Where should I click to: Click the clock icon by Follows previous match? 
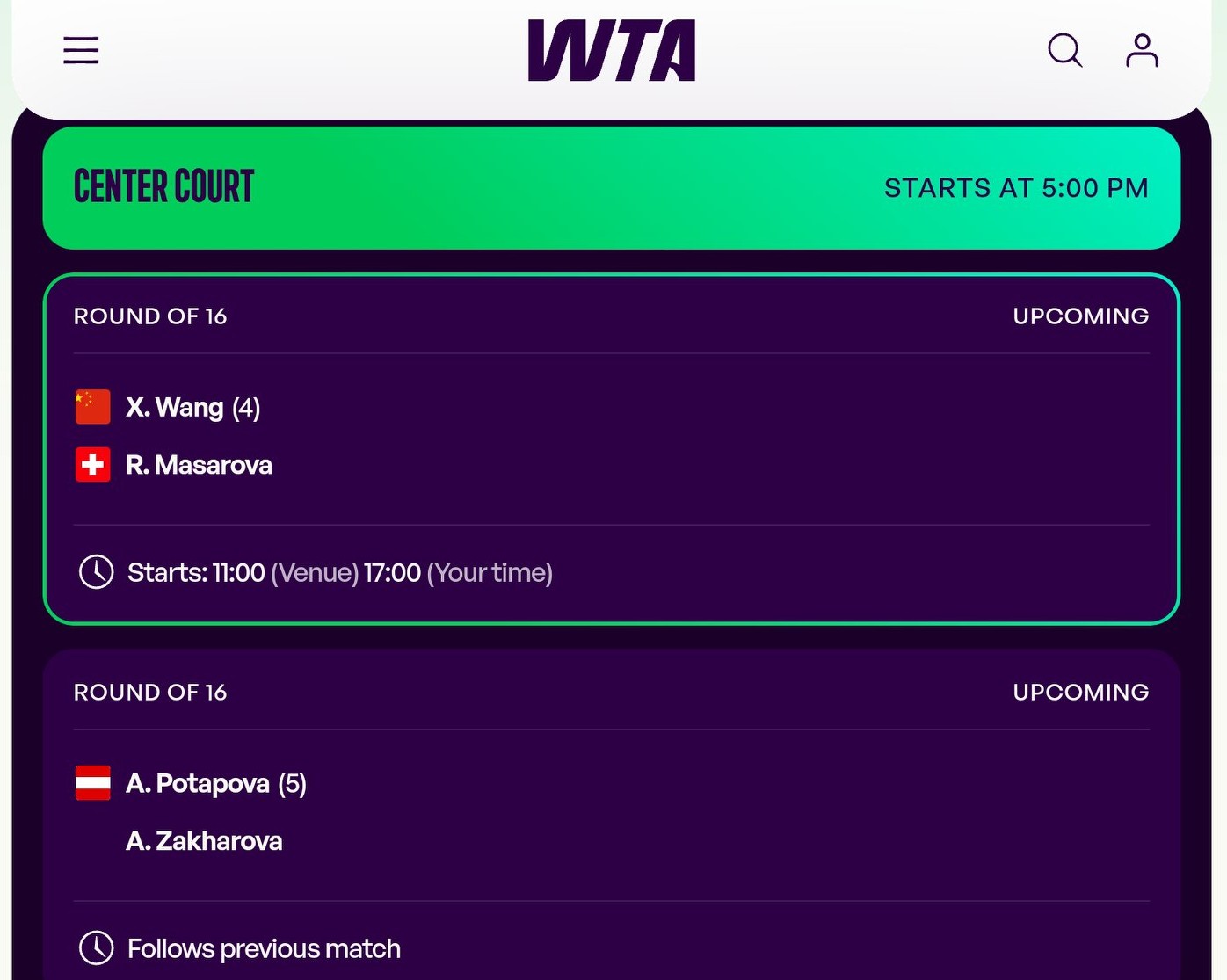pyautogui.click(x=97, y=948)
